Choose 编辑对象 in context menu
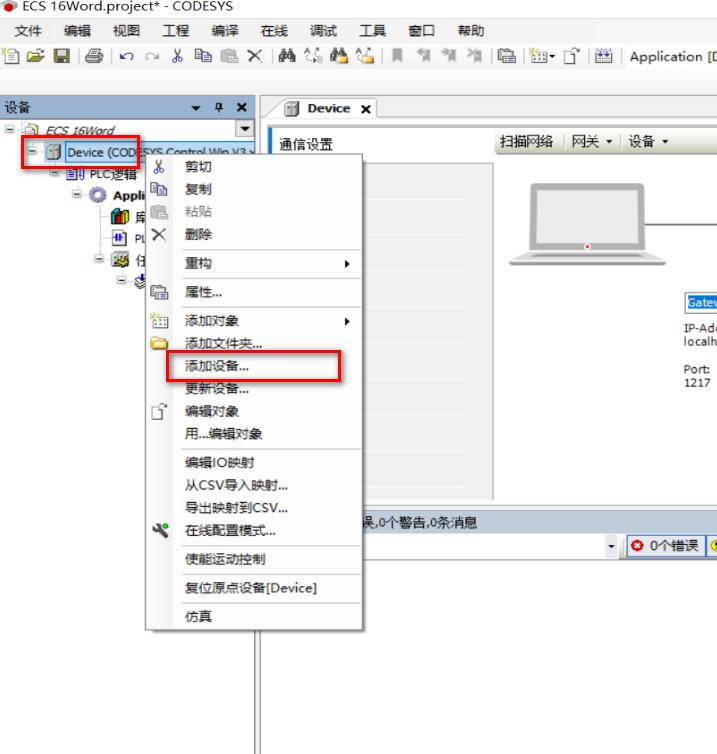The image size is (717, 754). point(254,412)
